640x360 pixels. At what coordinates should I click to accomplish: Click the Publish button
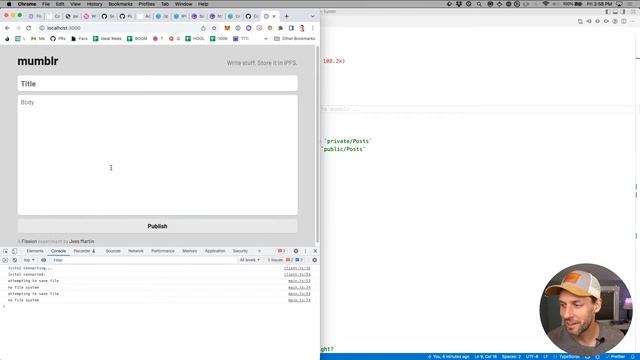pyautogui.click(x=158, y=226)
